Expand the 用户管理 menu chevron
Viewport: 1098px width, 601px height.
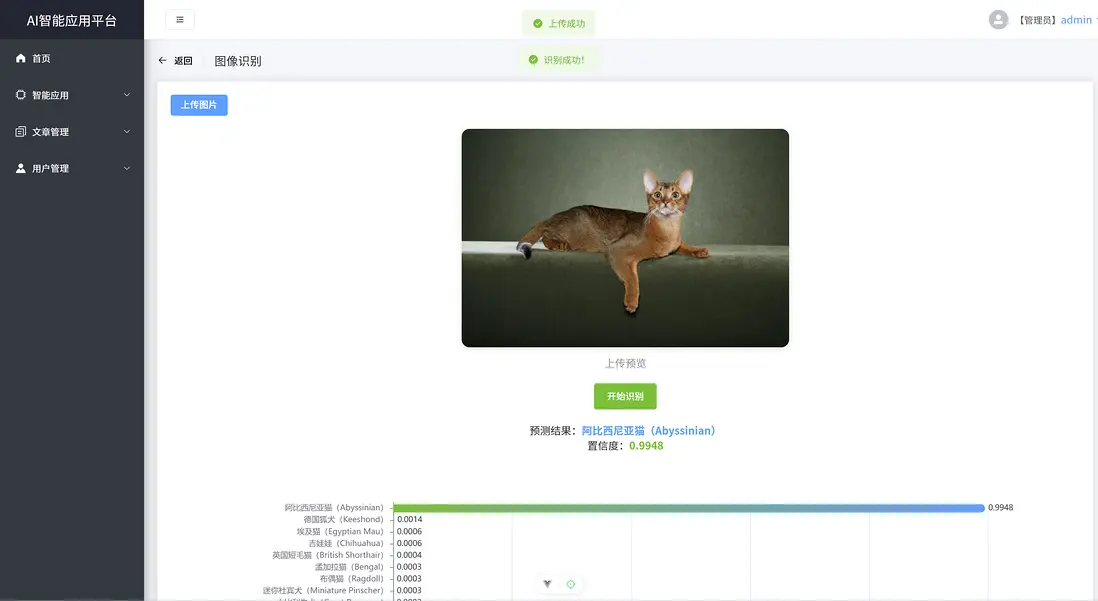tap(127, 168)
